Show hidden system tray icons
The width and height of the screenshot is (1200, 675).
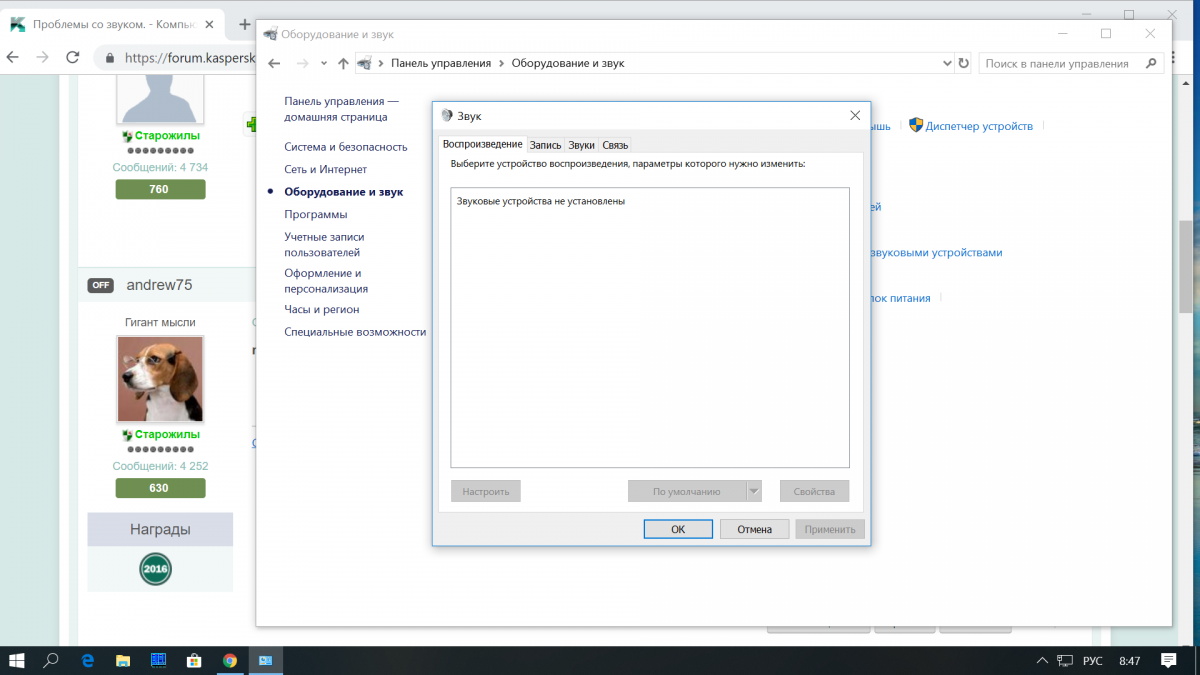click(1042, 660)
